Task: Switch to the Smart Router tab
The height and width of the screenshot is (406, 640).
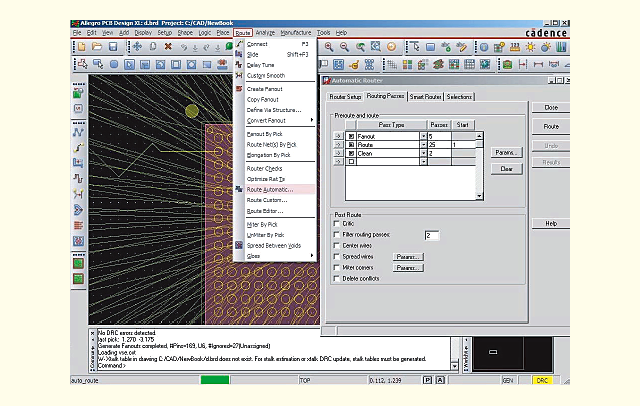Action: point(425,97)
